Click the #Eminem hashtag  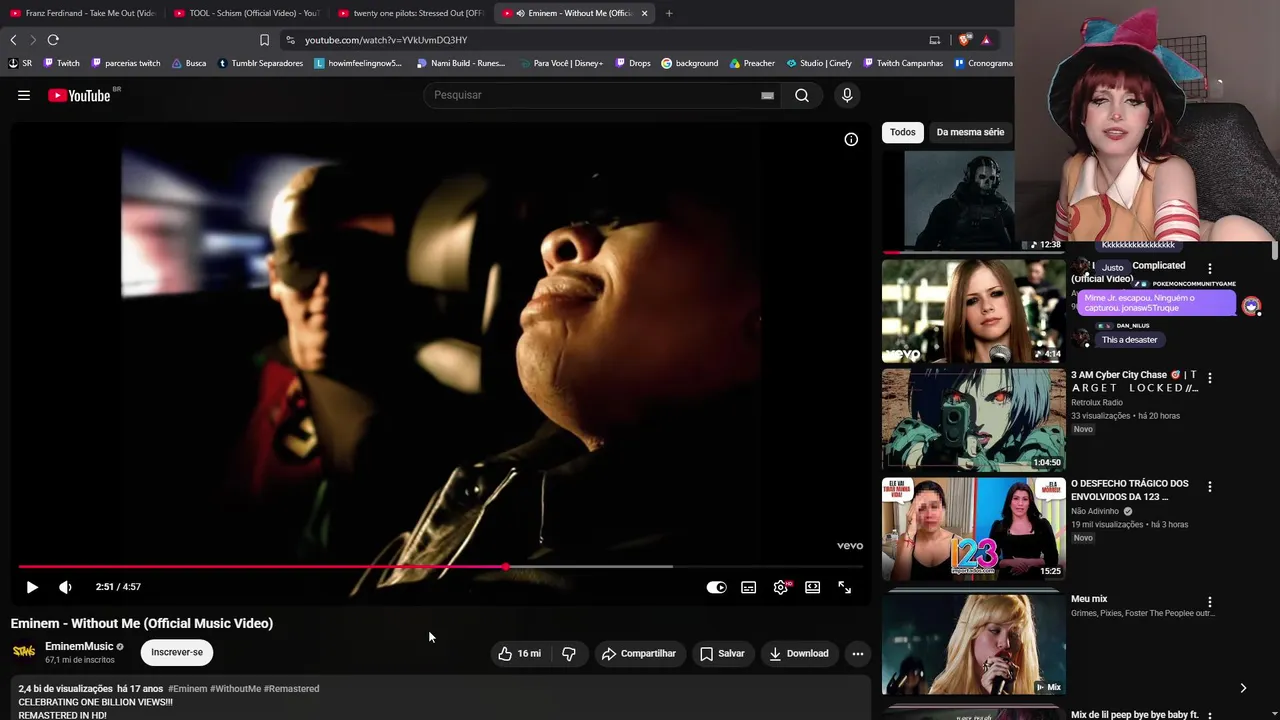tap(187, 689)
